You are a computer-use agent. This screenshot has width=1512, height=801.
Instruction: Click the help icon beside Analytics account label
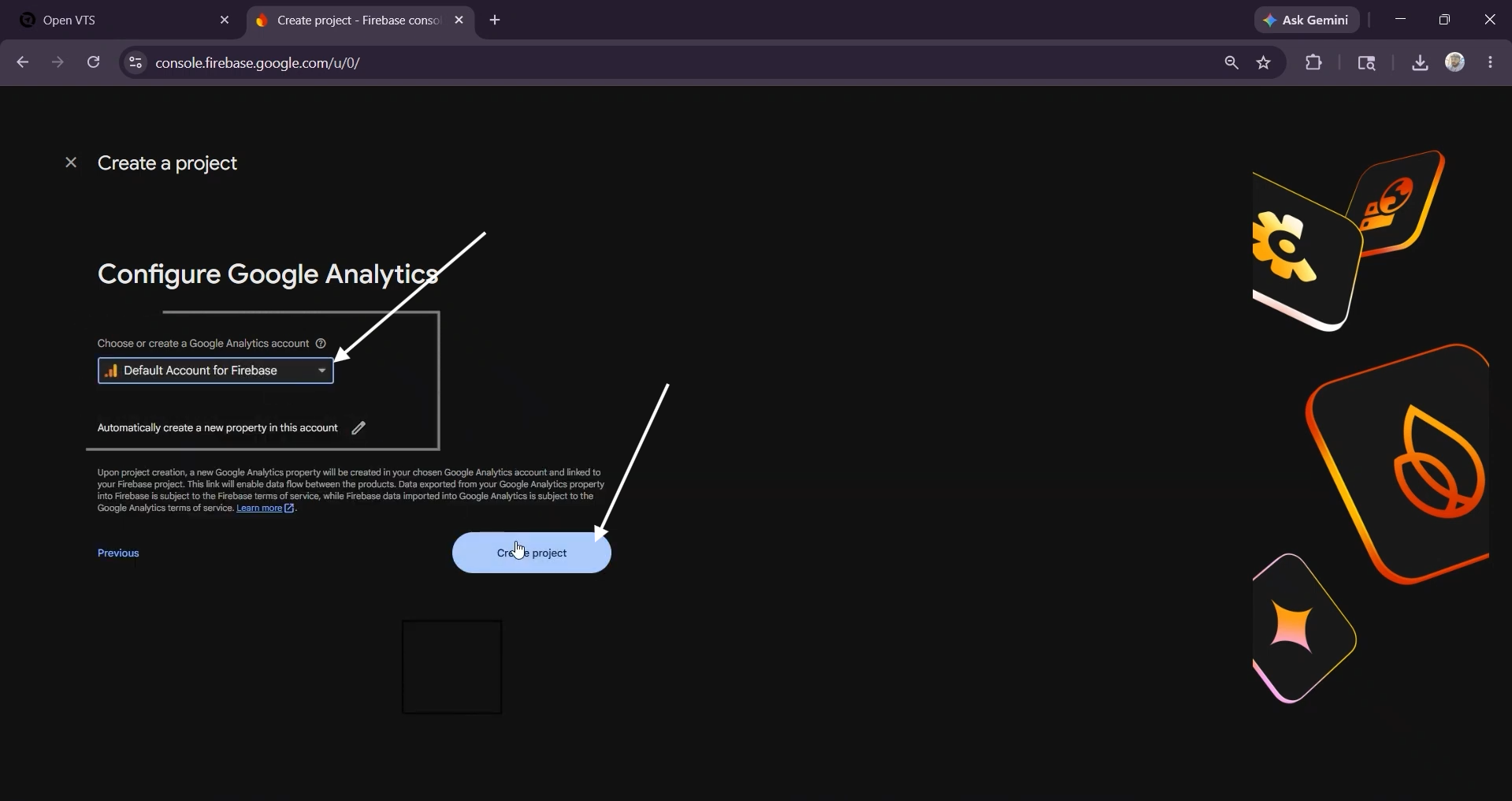click(x=321, y=344)
